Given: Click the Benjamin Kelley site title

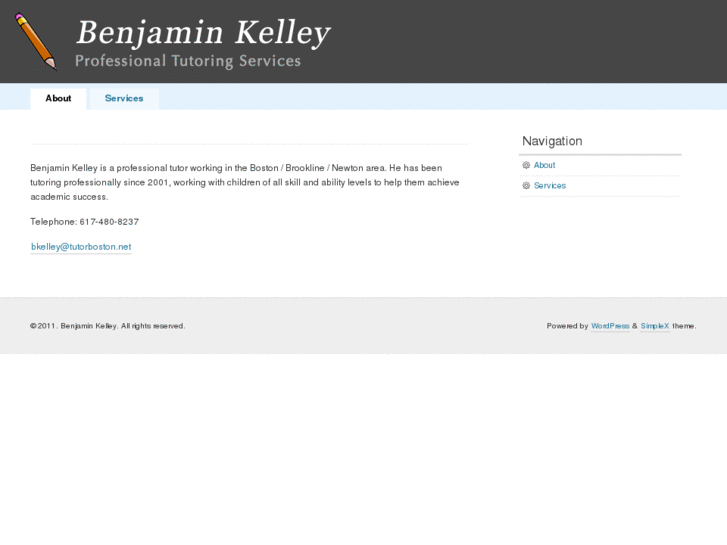Looking at the screenshot, I should pos(203,33).
